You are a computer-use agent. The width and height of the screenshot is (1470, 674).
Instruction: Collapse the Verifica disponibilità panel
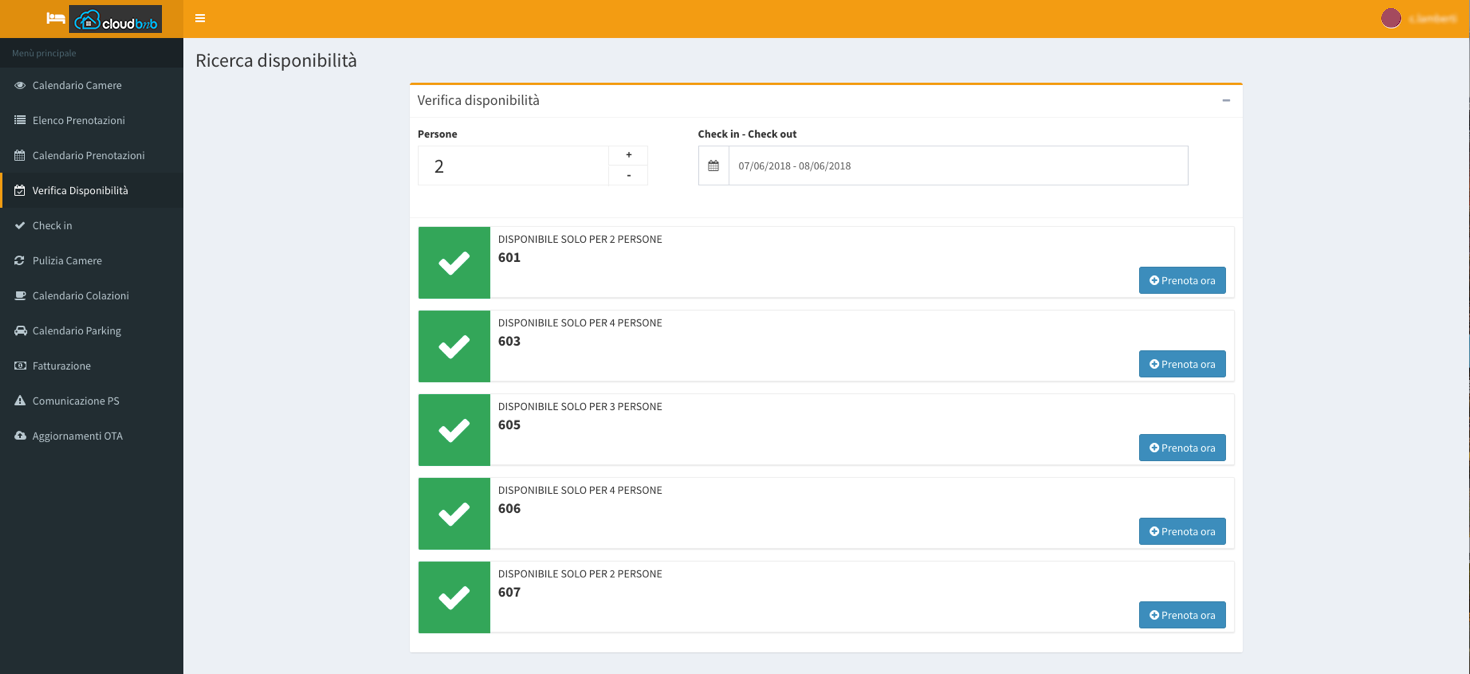click(x=1226, y=100)
